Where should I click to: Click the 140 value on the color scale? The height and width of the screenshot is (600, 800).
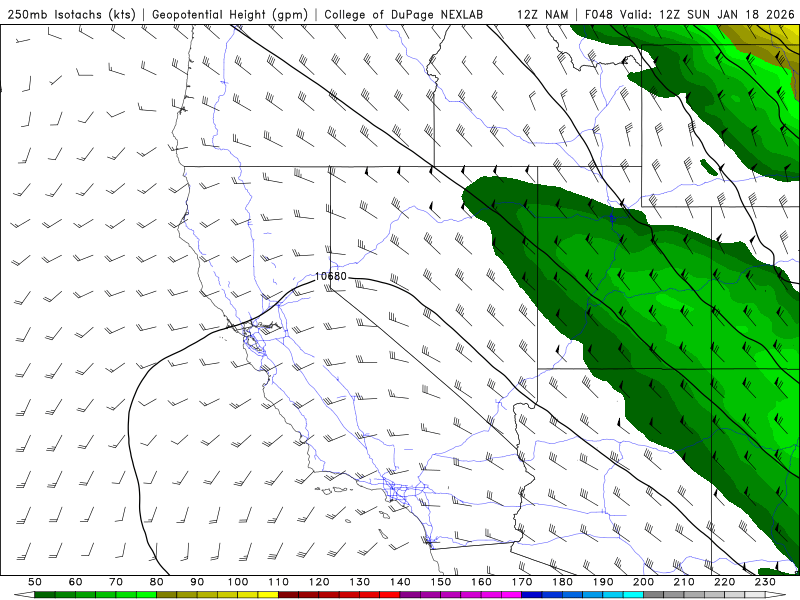[x=400, y=582]
